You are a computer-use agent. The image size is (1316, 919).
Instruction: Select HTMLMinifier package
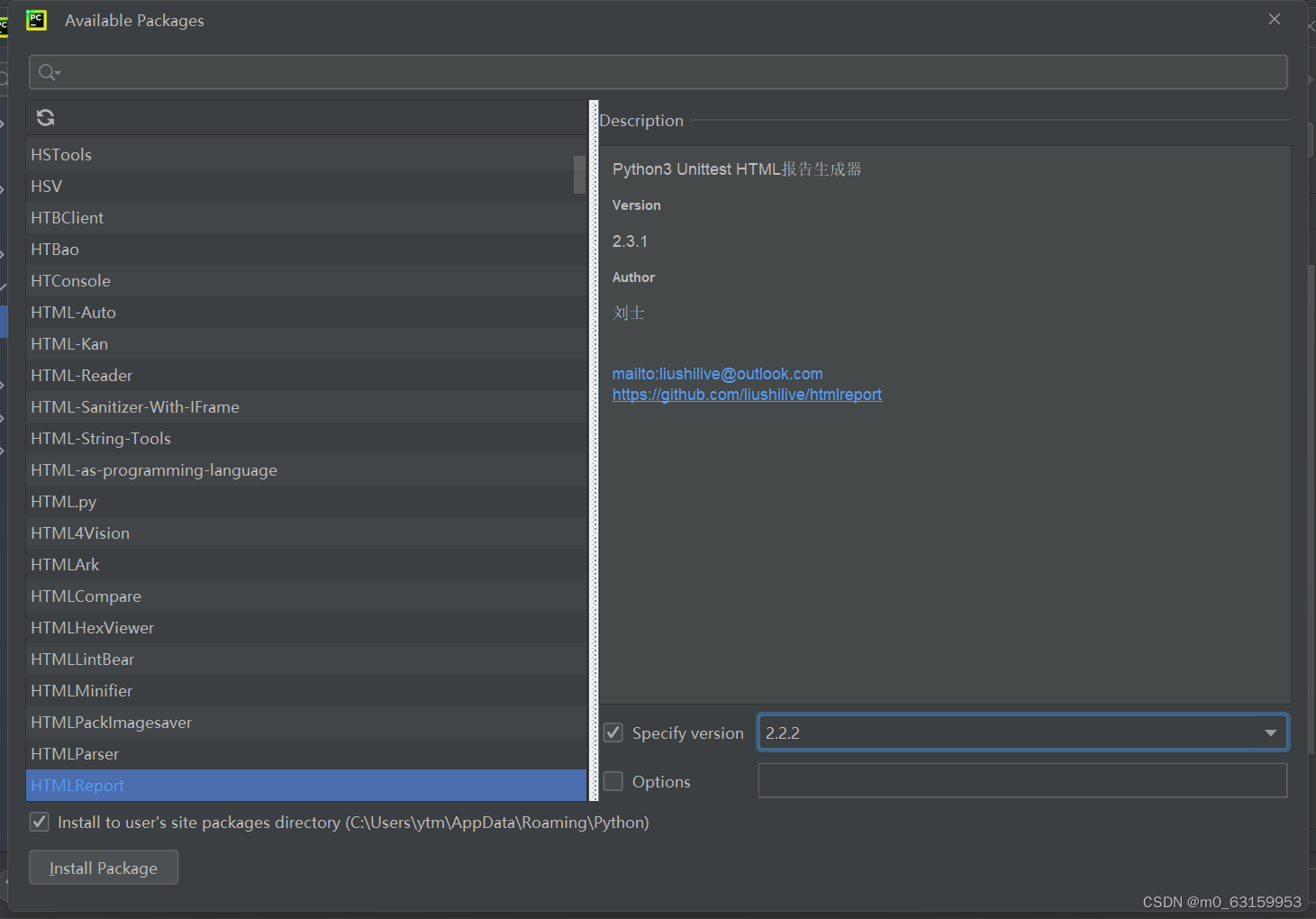click(306, 691)
